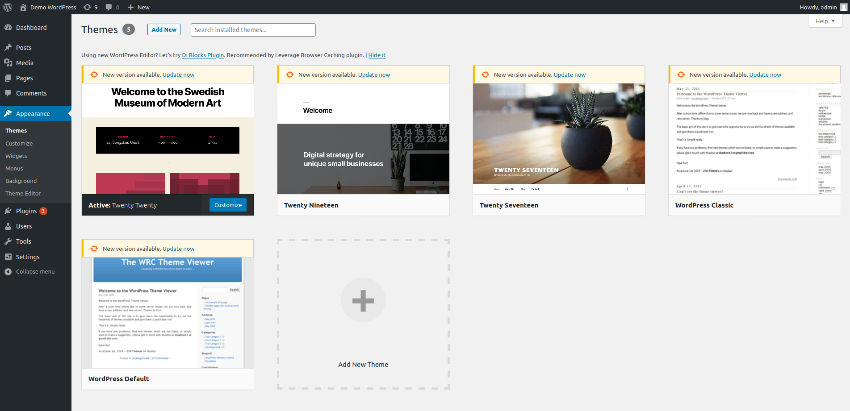Viewport: 850px width, 411px height.
Task: Click the Add New Theme label
Action: click(x=363, y=364)
